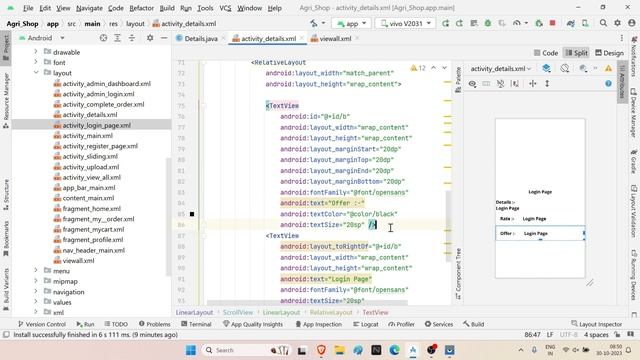Toggle view options eye icon
Screen dimensions: 640x360
click(472, 84)
